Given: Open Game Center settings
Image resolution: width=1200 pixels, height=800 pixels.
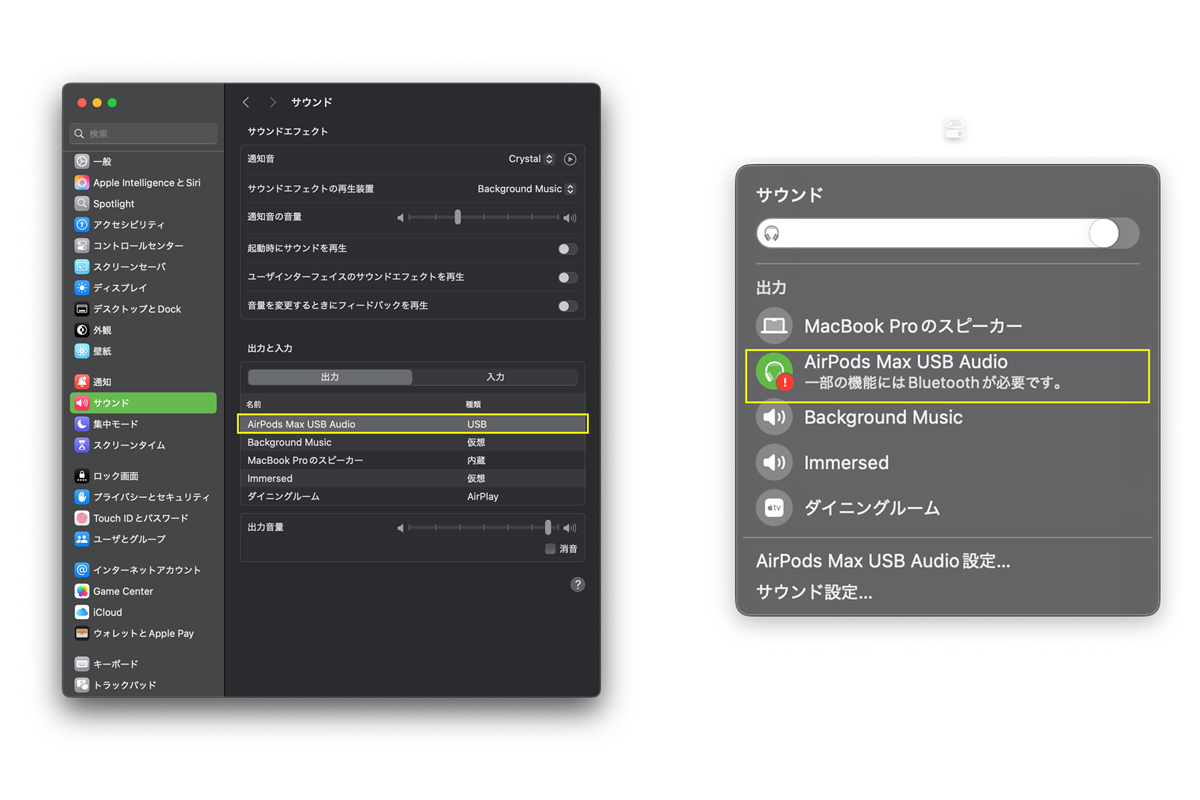Looking at the screenshot, I should pyautogui.click(x=143, y=591).
